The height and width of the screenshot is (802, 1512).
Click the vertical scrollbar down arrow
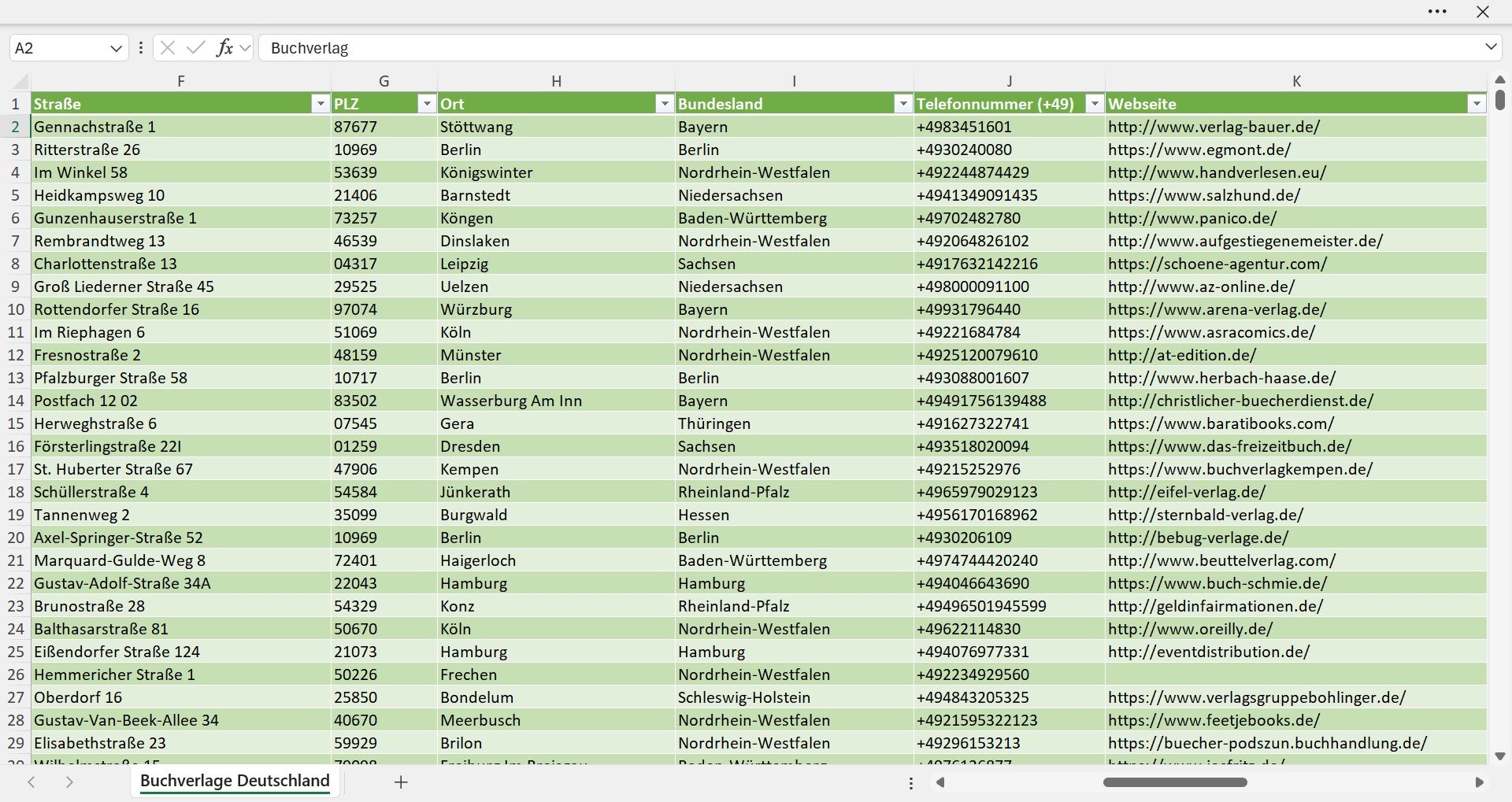[1500, 756]
